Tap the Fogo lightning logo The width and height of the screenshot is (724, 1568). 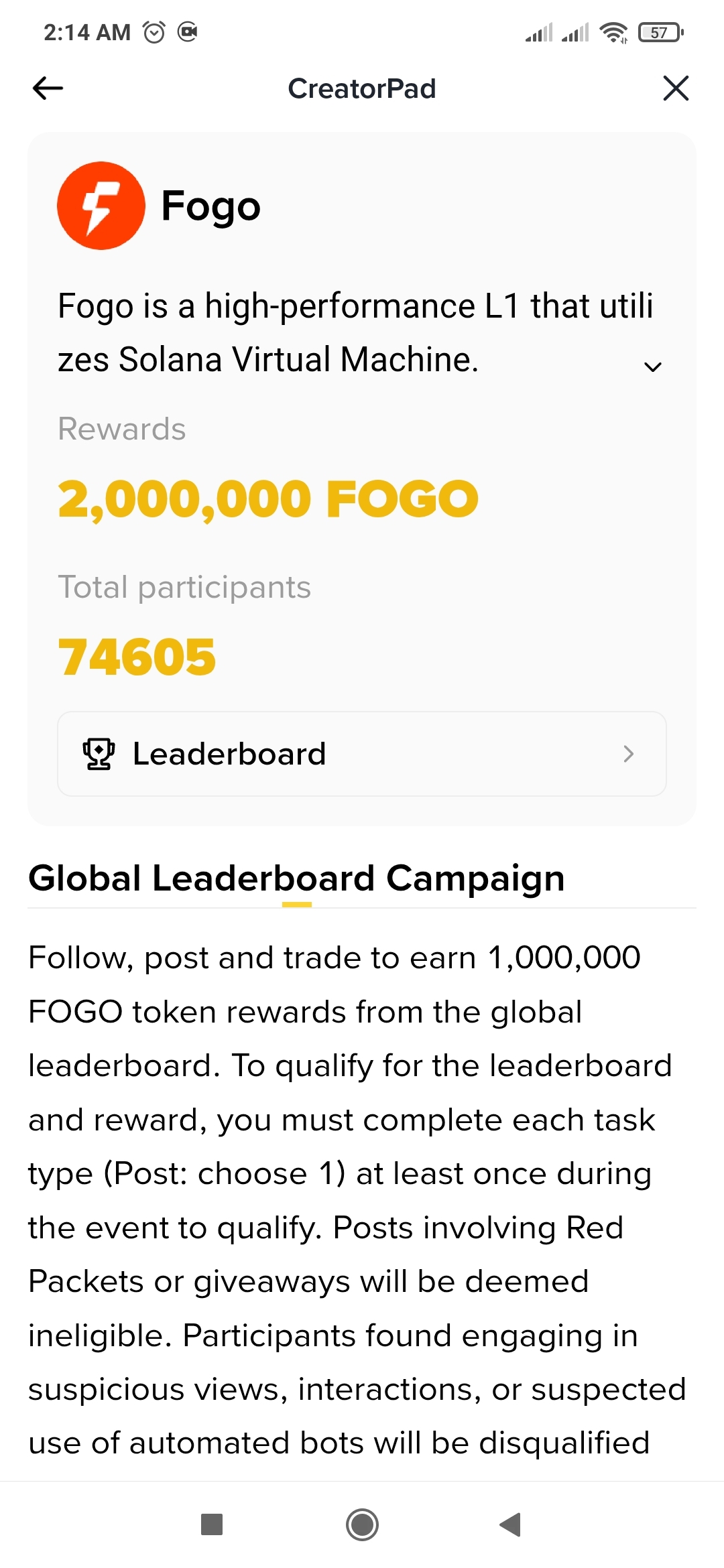101,206
